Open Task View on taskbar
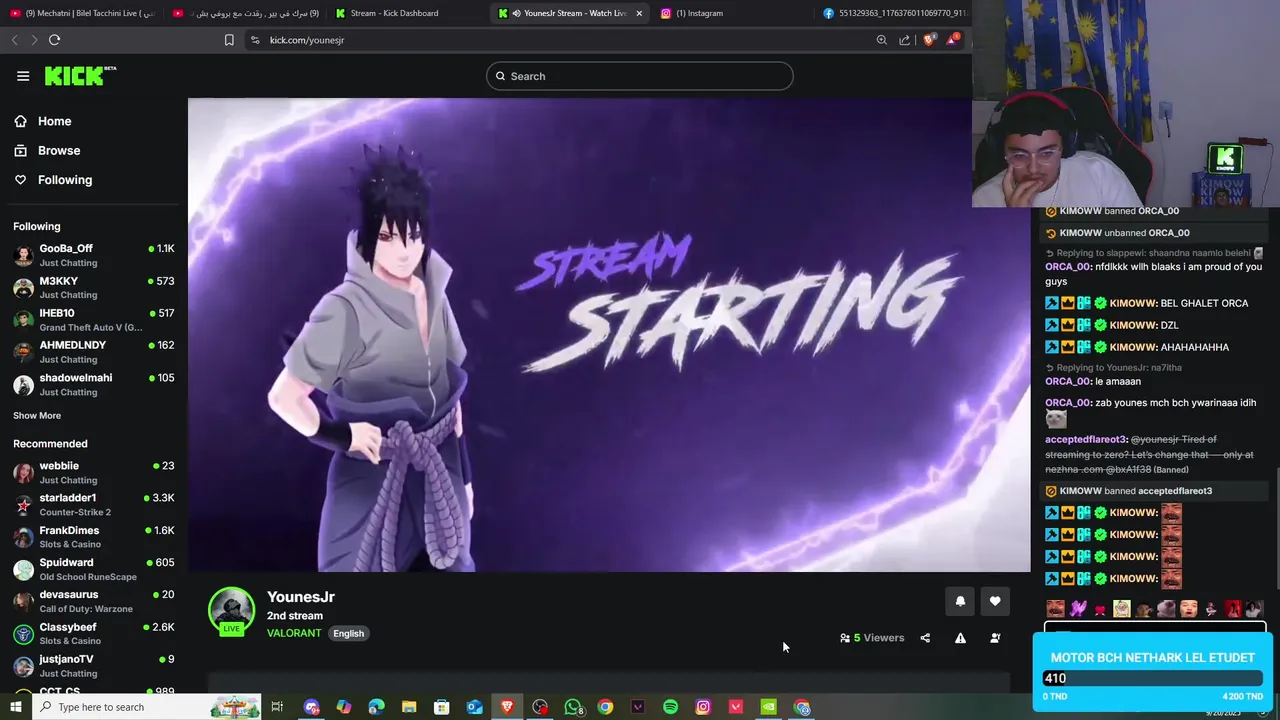Image resolution: width=1280 pixels, height=720 pixels. pyautogui.click(x=277, y=707)
